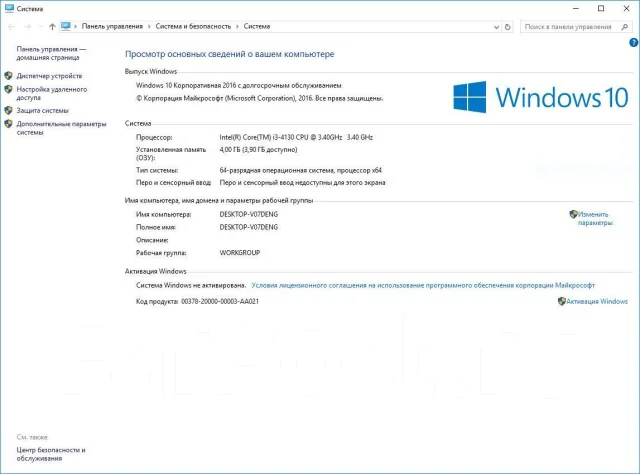
Task: Expand chevron after Система и безопасность
Action: 237,27
